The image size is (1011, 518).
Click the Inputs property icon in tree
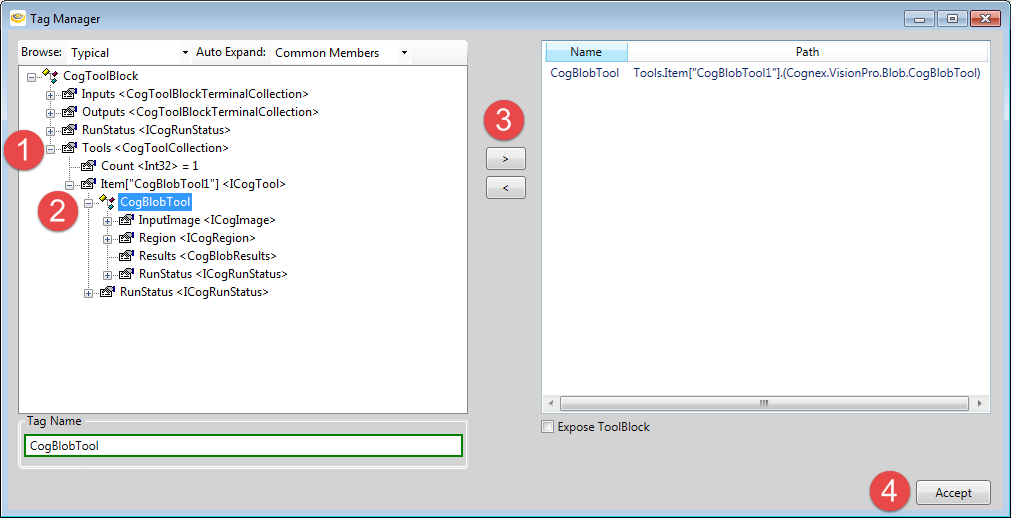tap(69, 94)
